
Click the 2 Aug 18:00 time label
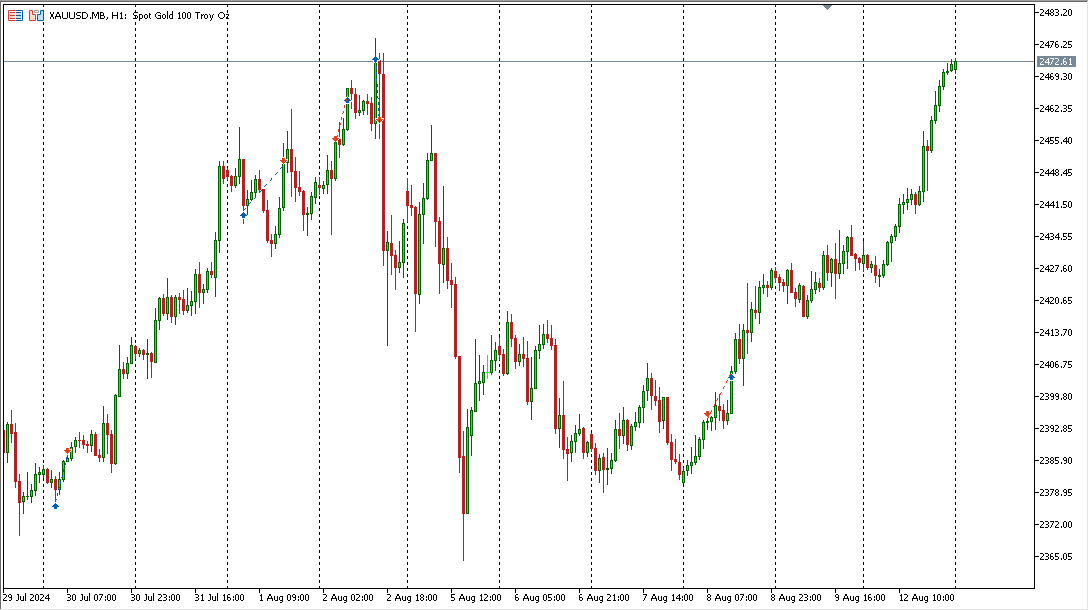[411, 598]
